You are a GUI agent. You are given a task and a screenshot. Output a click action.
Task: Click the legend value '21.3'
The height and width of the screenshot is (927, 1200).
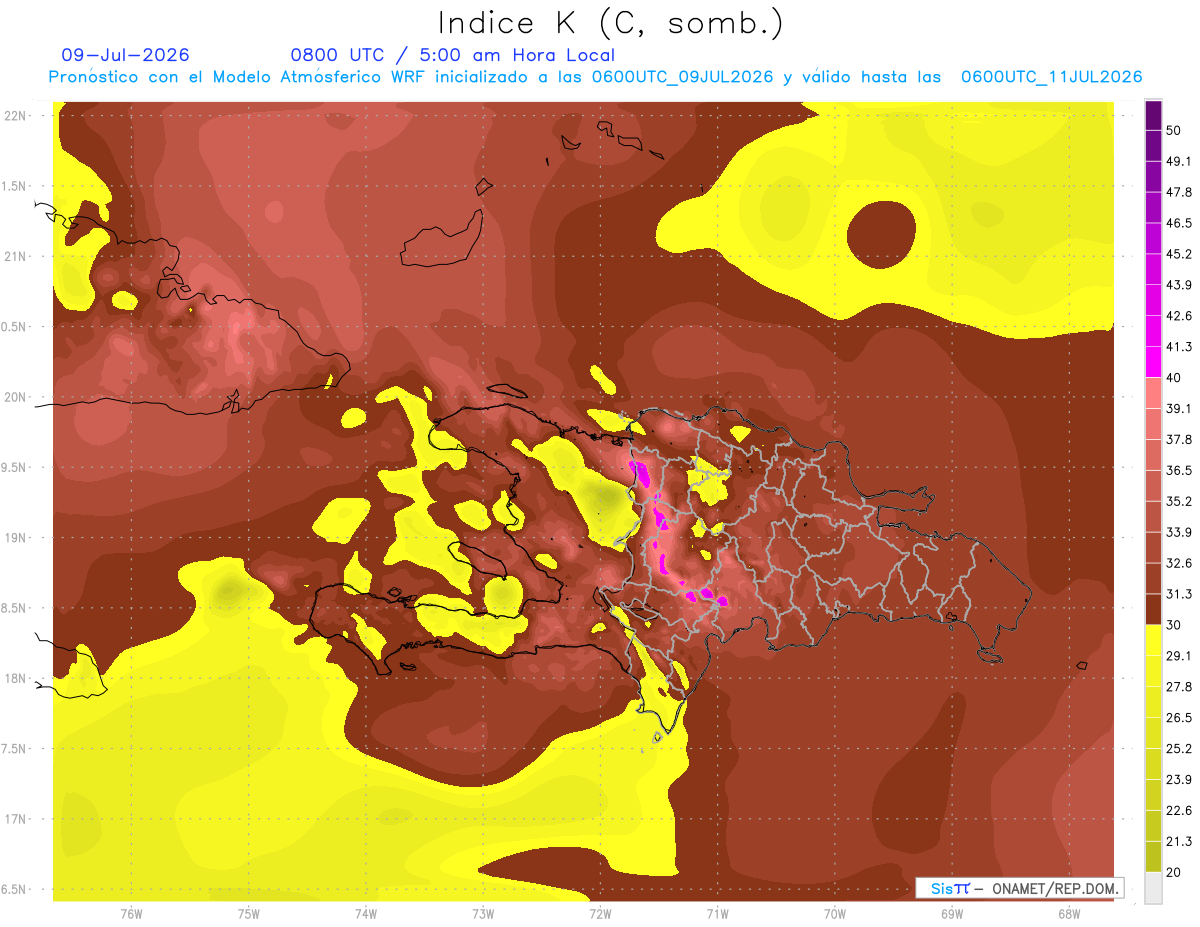1179,841
